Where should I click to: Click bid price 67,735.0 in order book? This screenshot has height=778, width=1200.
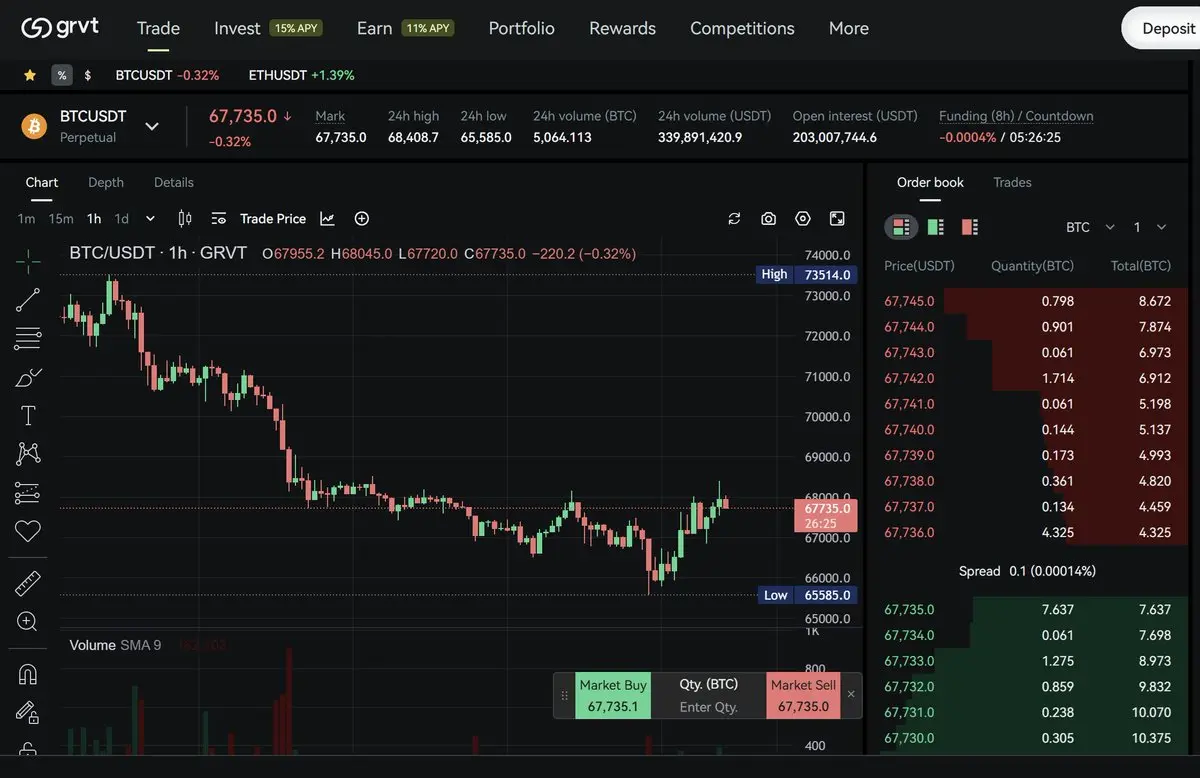[909, 609]
